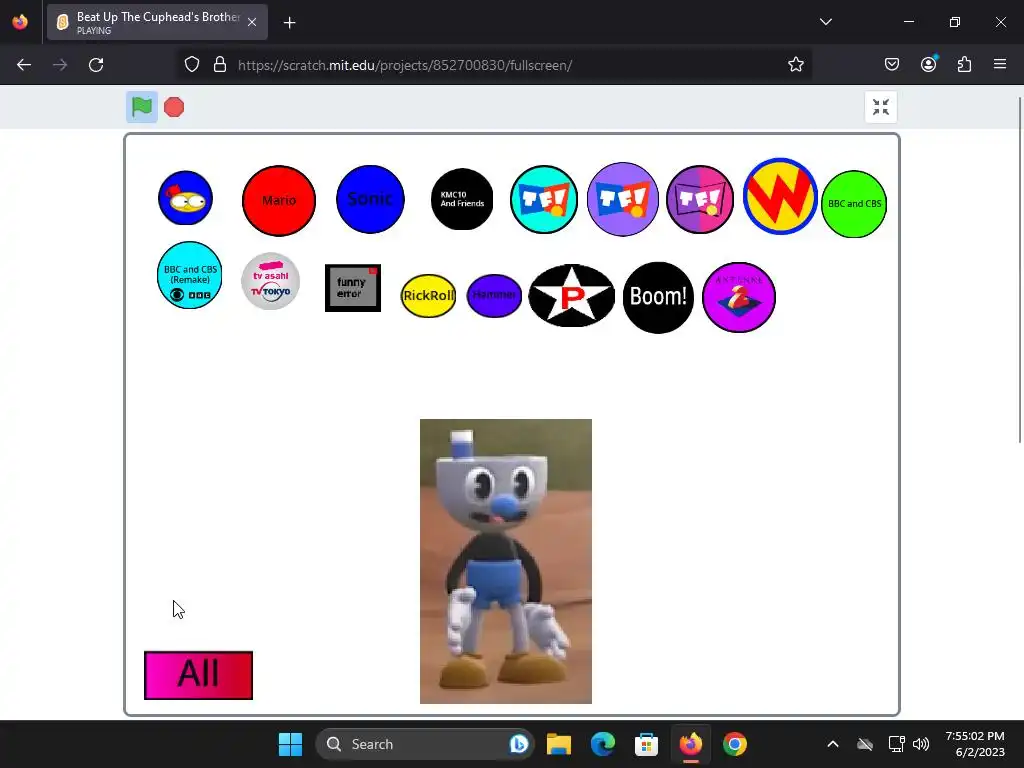Bookmark this page with the star

pyautogui.click(x=795, y=65)
